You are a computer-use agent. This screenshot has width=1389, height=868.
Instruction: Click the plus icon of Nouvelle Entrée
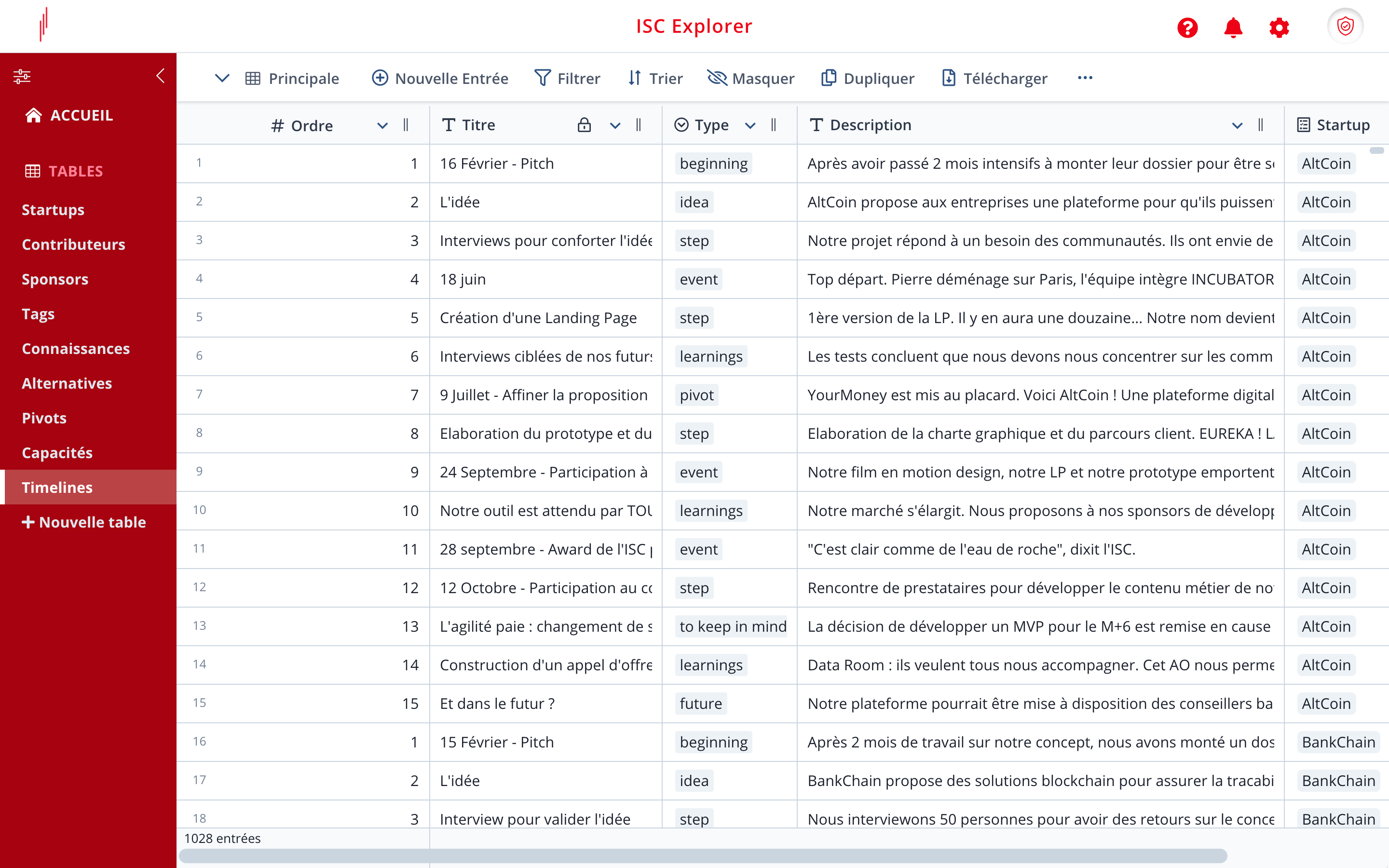click(x=380, y=78)
